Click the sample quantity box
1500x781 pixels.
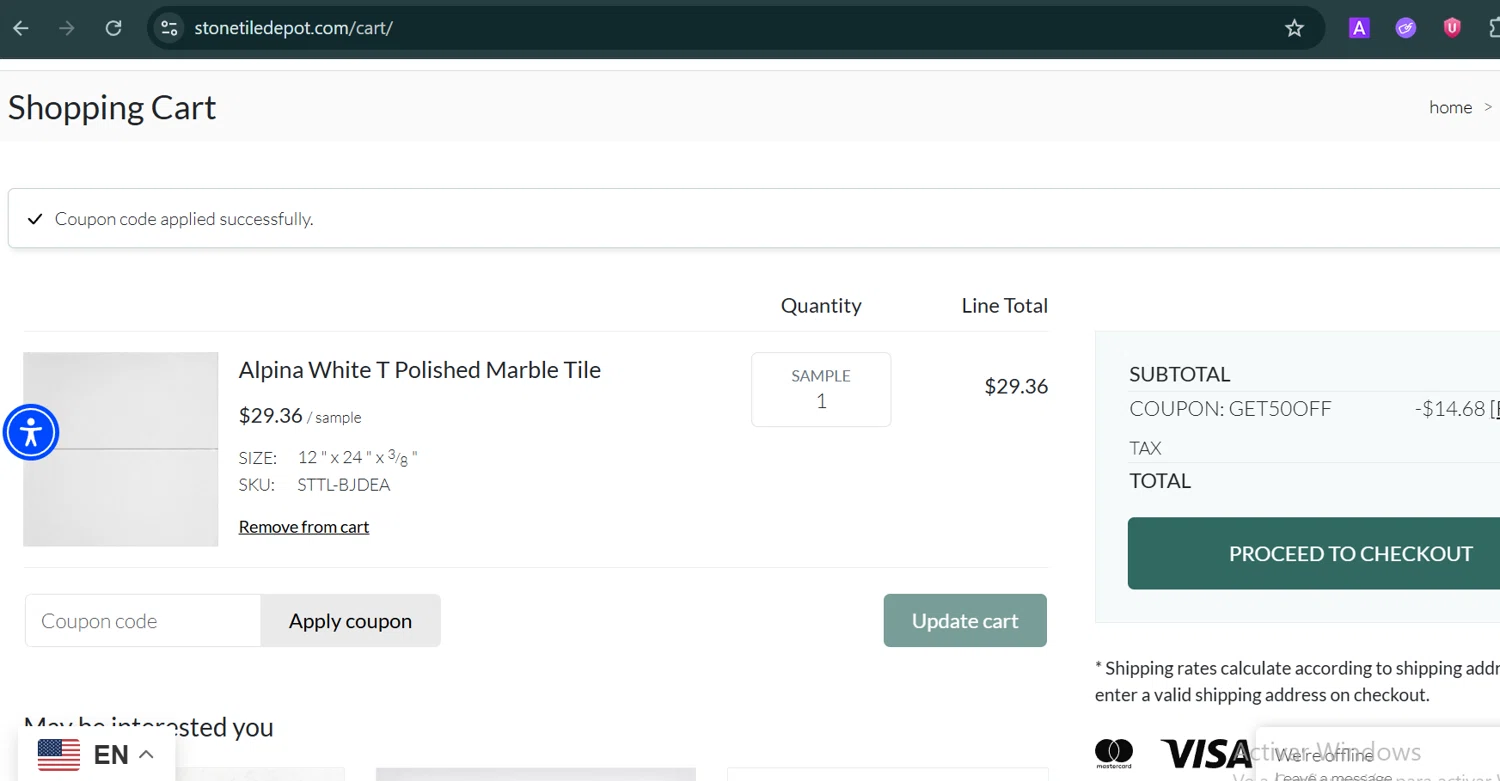821,390
